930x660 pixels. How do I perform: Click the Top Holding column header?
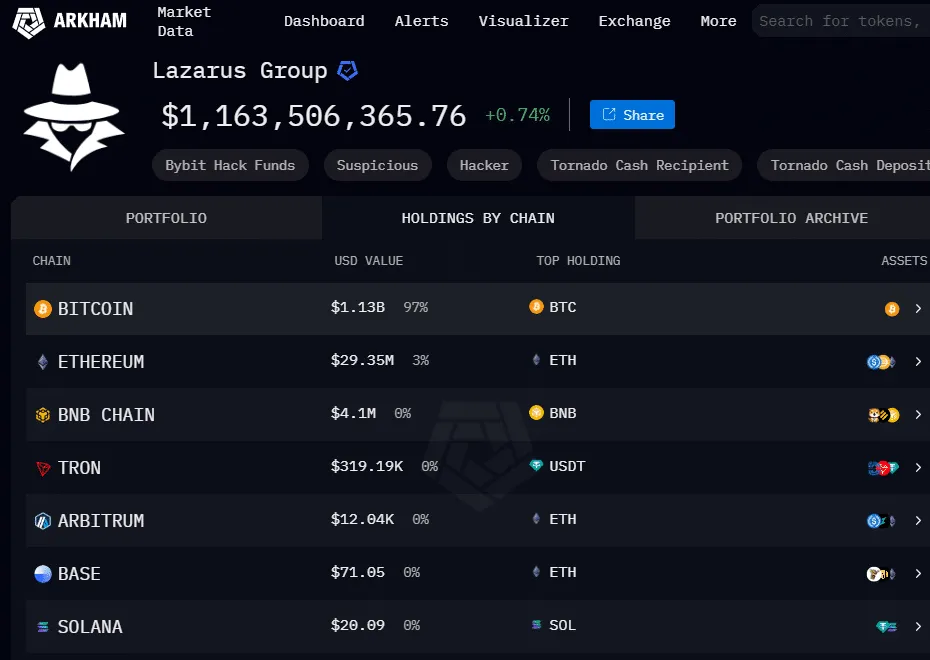point(578,261)
